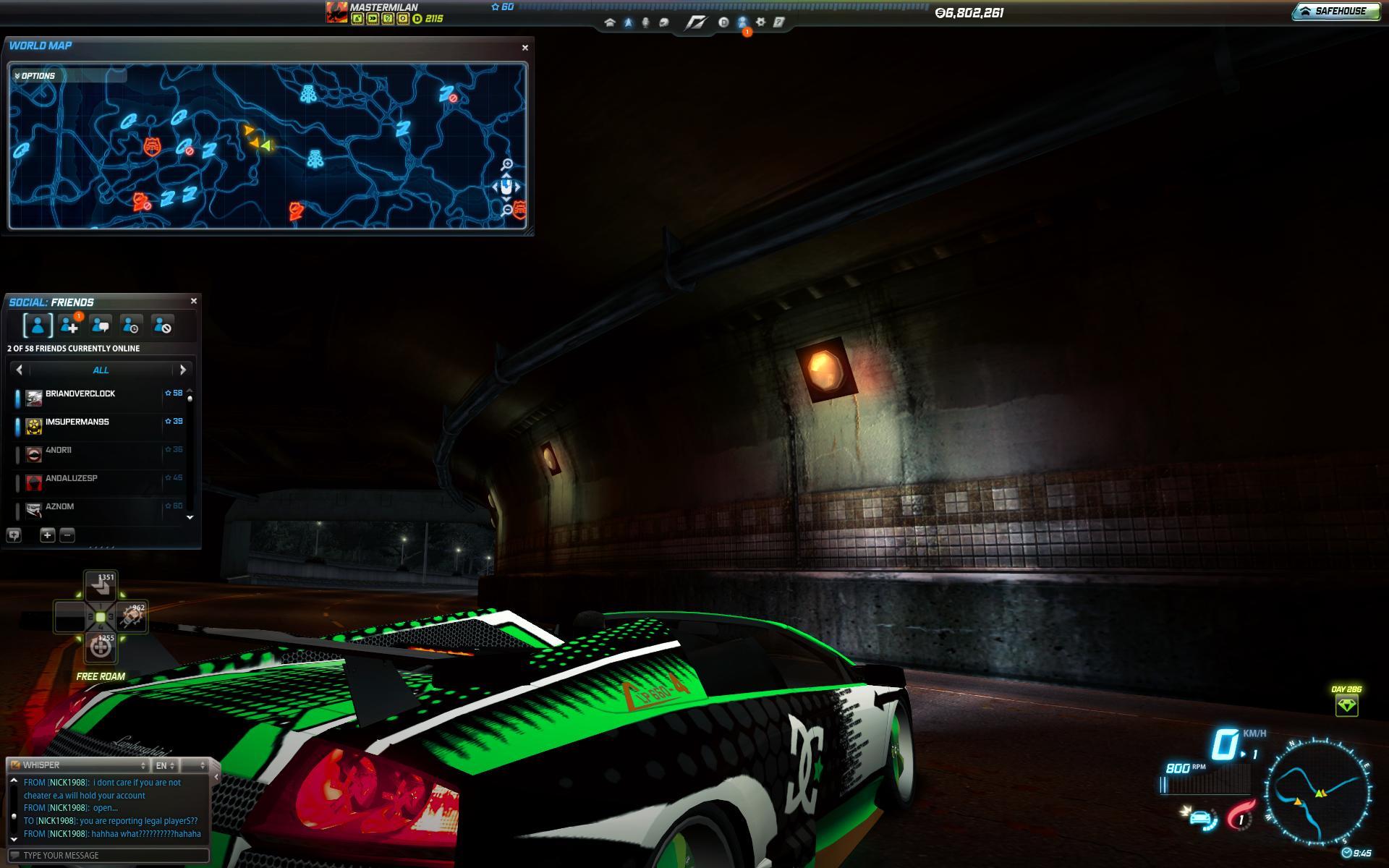Open the blocked players tab
Viewport: 1389px width, 868px height.
click(162, 326)
